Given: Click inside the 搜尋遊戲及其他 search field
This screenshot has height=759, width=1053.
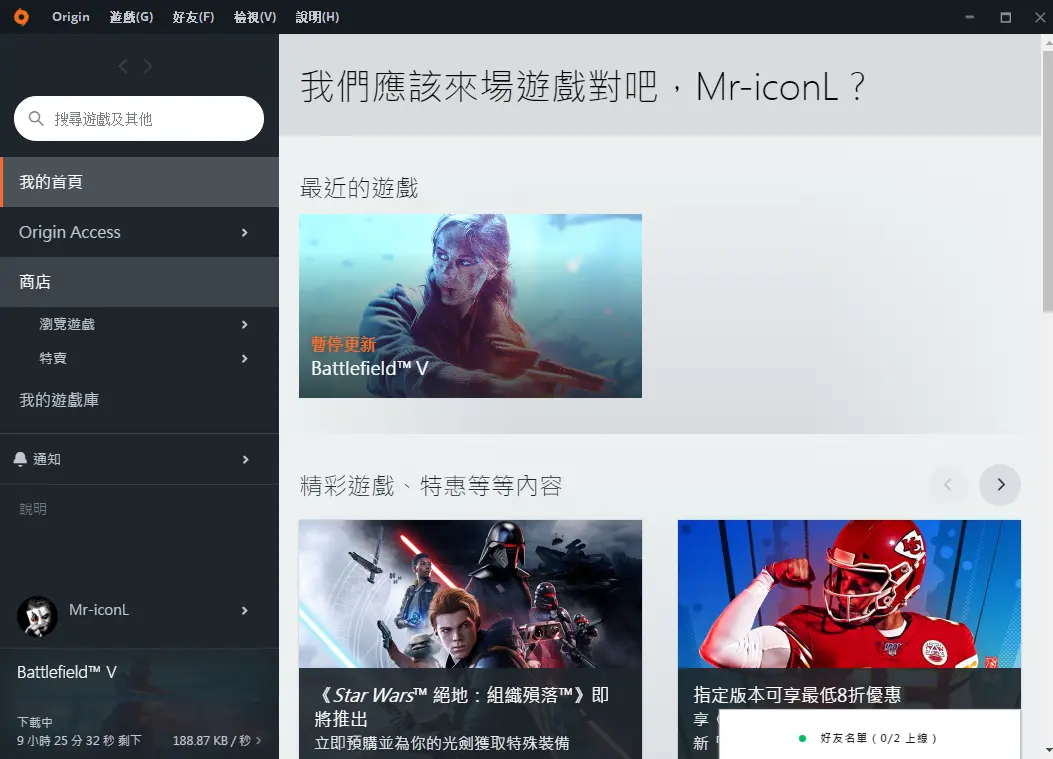Looking at the screenshot, I should (x=139, y=119).
